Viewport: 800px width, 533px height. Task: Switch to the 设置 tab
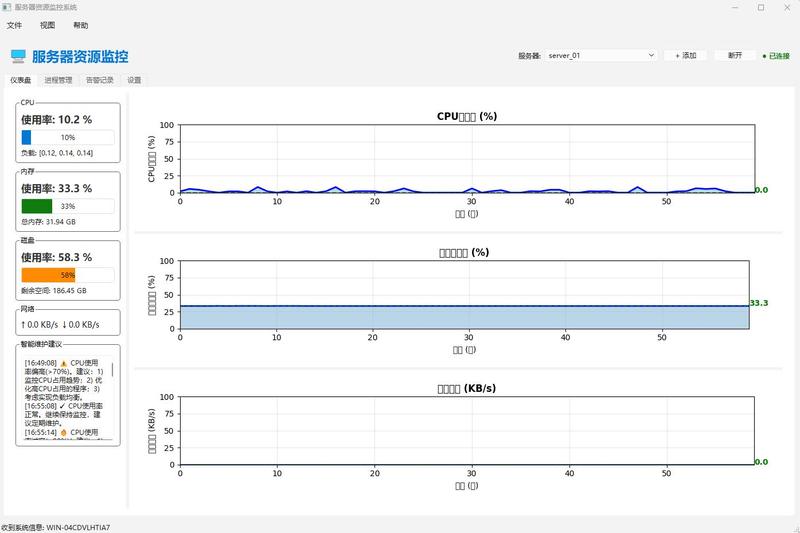pos(134,80)
